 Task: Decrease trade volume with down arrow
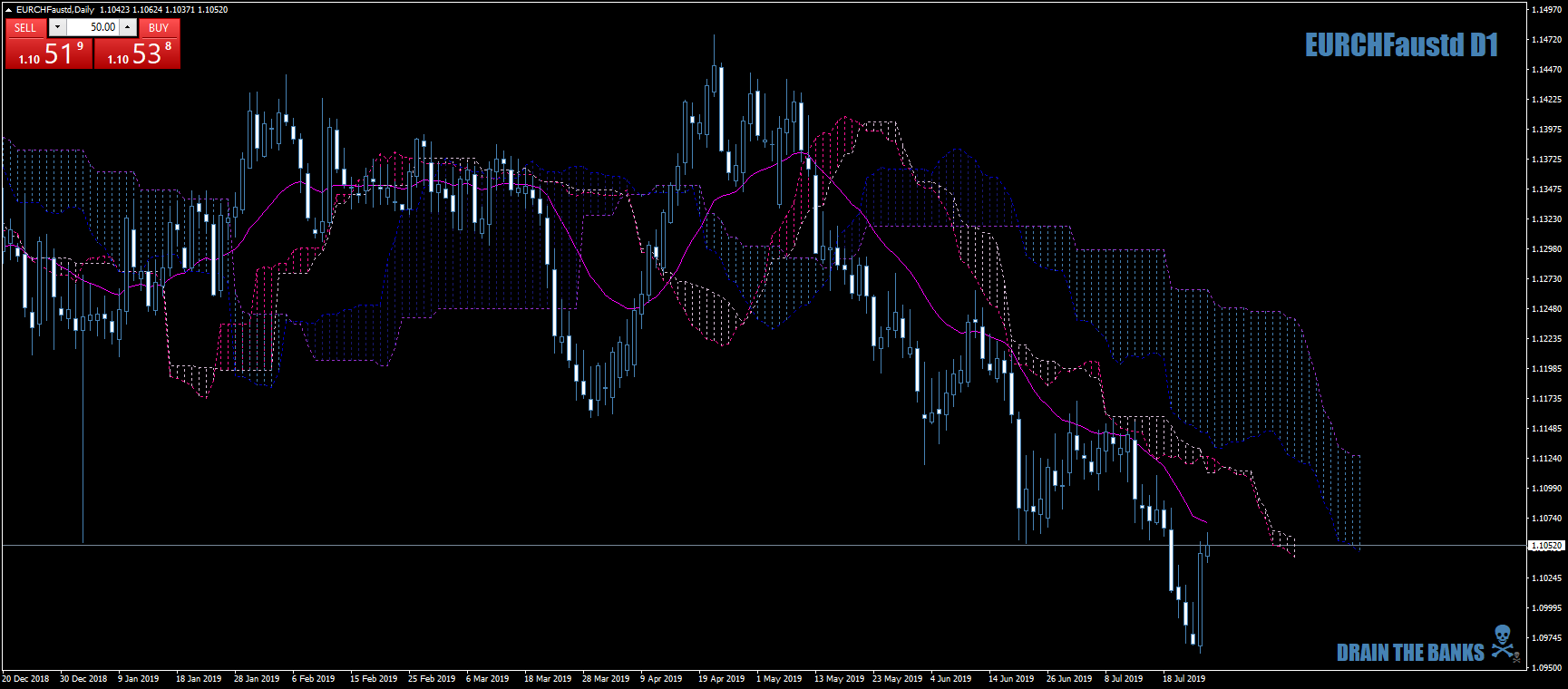click(57, 28)
